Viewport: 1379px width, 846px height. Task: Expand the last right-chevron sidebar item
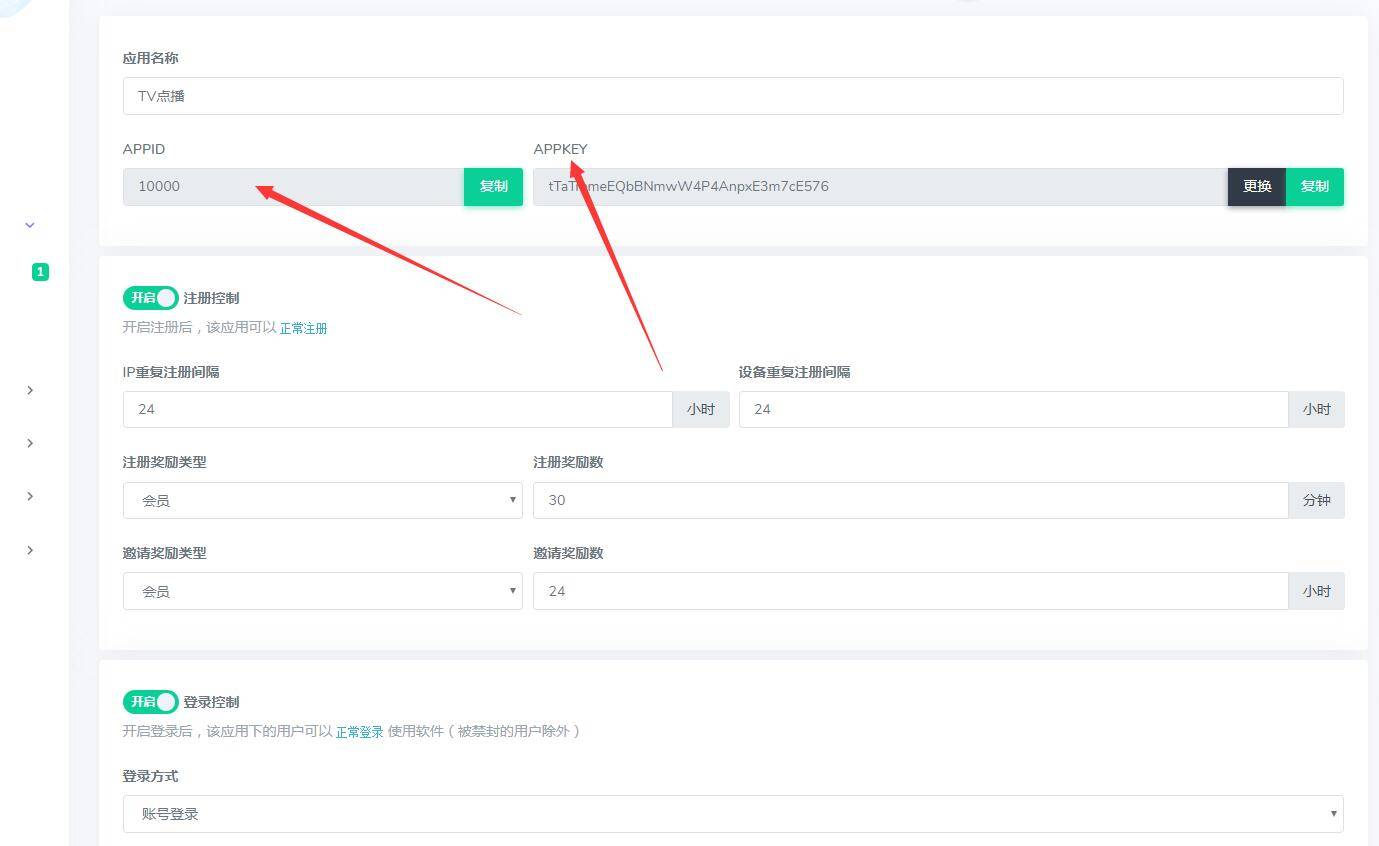[30, 550]
